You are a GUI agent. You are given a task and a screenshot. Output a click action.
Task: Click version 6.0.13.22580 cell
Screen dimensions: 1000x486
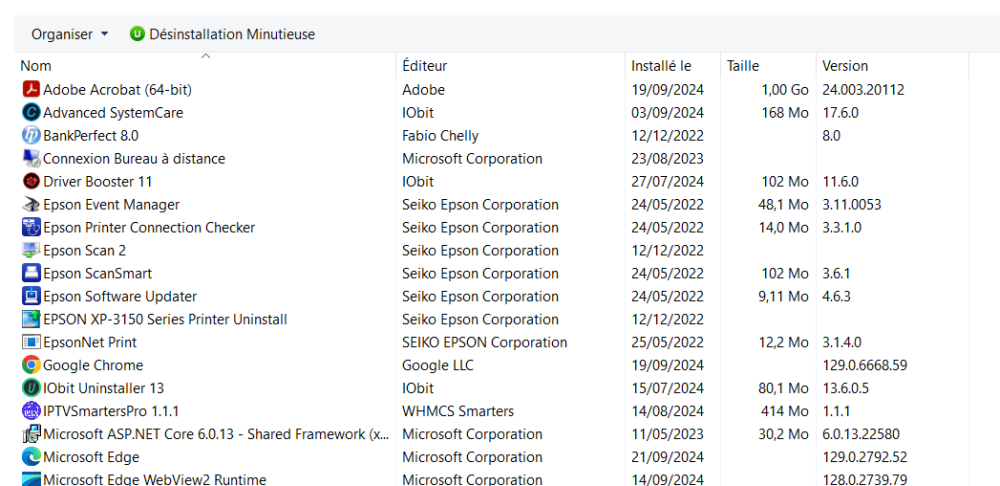pyautogui.click(x=861, y=434)
